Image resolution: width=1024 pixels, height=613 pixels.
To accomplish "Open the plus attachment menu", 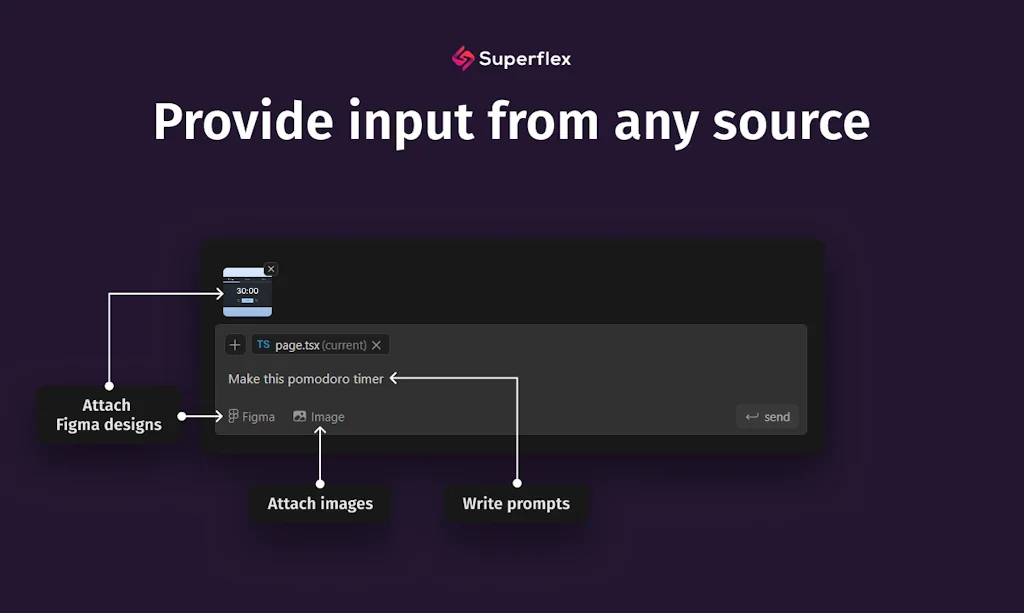I will point(235,344).
